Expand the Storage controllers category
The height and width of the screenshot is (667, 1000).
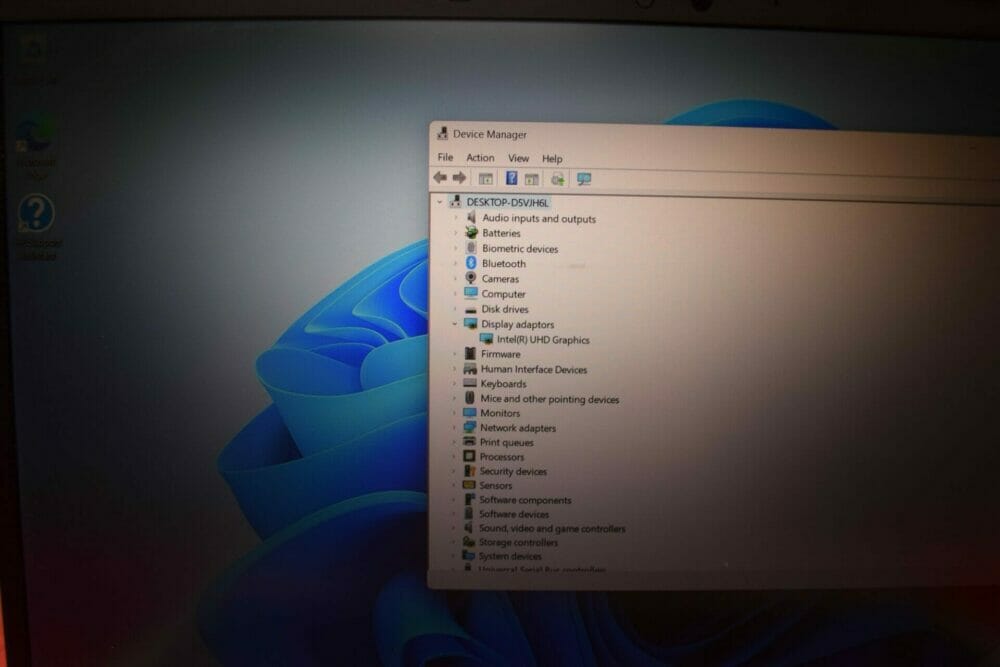click(x=453, y=542)
